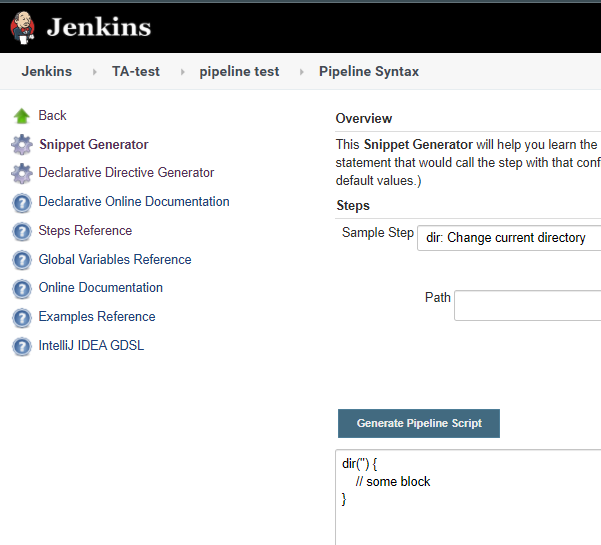Image resolution: width=601 pixels, height=545 pixels.
Task: Open Online Documentation sidebar link
Action: [101, 287]
